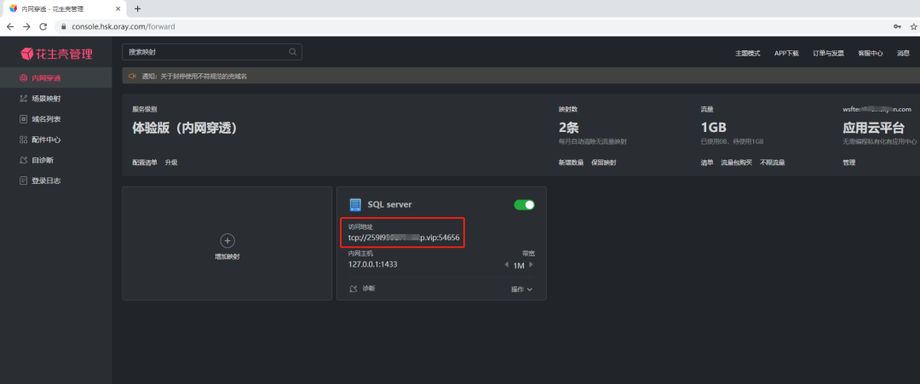Open 登录日志 in sidebar
This screenshot has height=384, width=920.
[56, 181]
